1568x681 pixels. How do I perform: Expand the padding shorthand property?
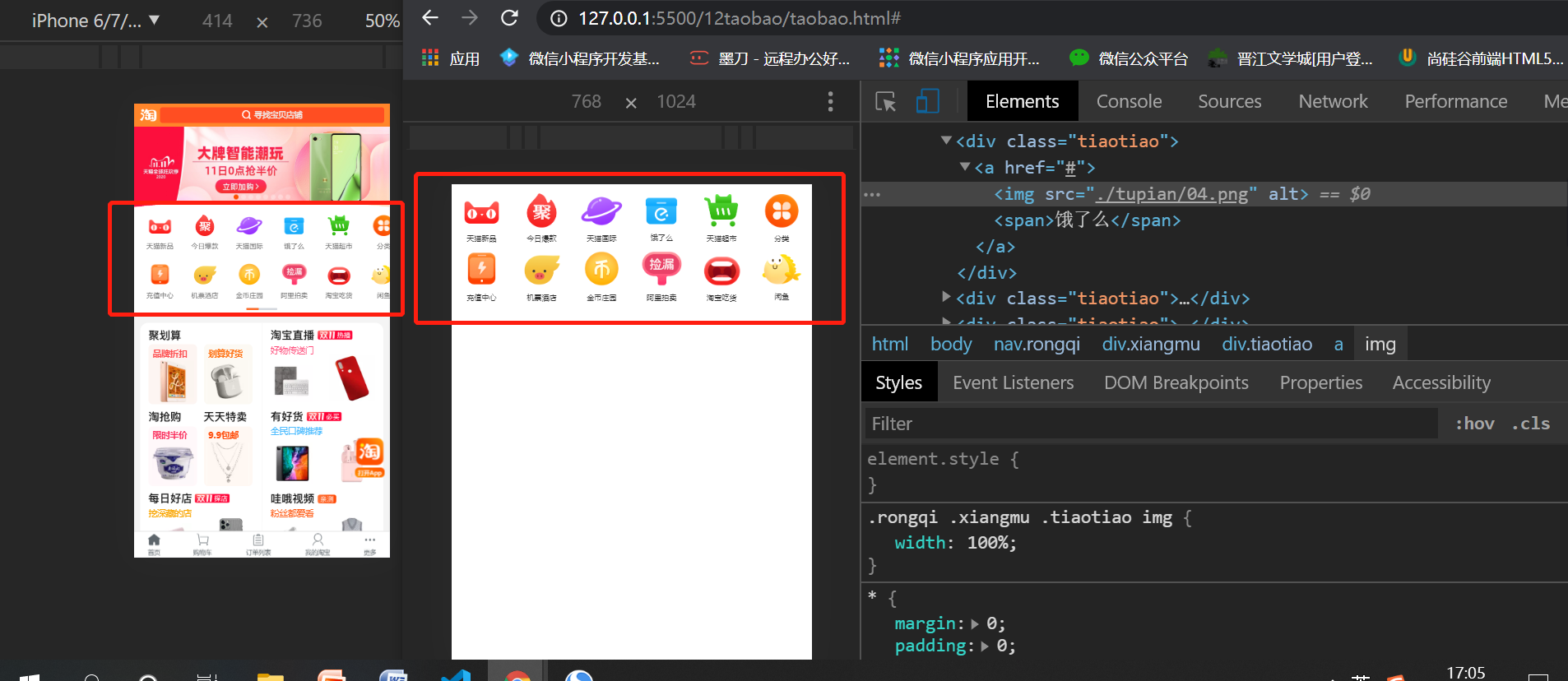point(986,646)
